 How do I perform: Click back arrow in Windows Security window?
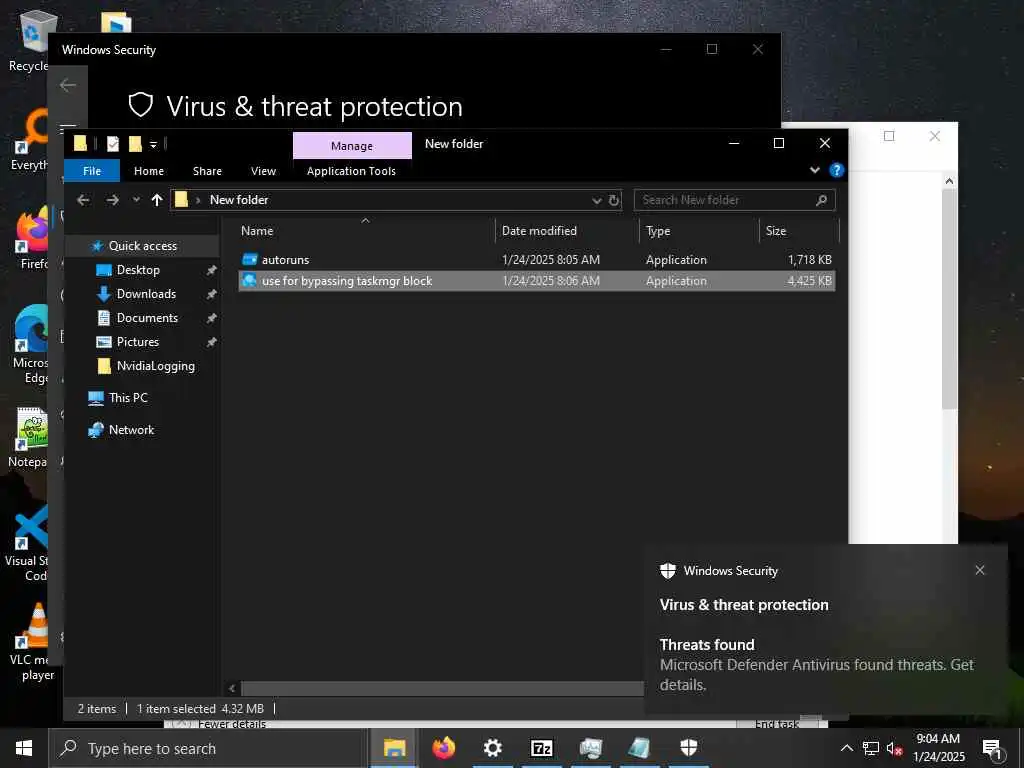(68, 85)
